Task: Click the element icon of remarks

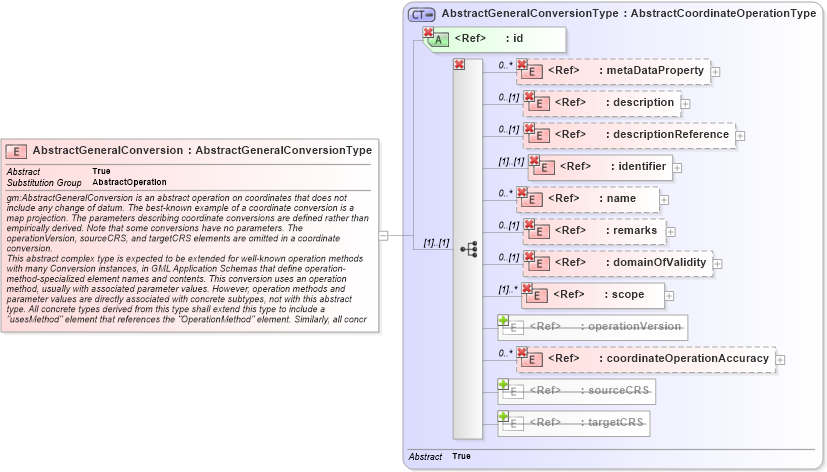Action: [538, 232]
